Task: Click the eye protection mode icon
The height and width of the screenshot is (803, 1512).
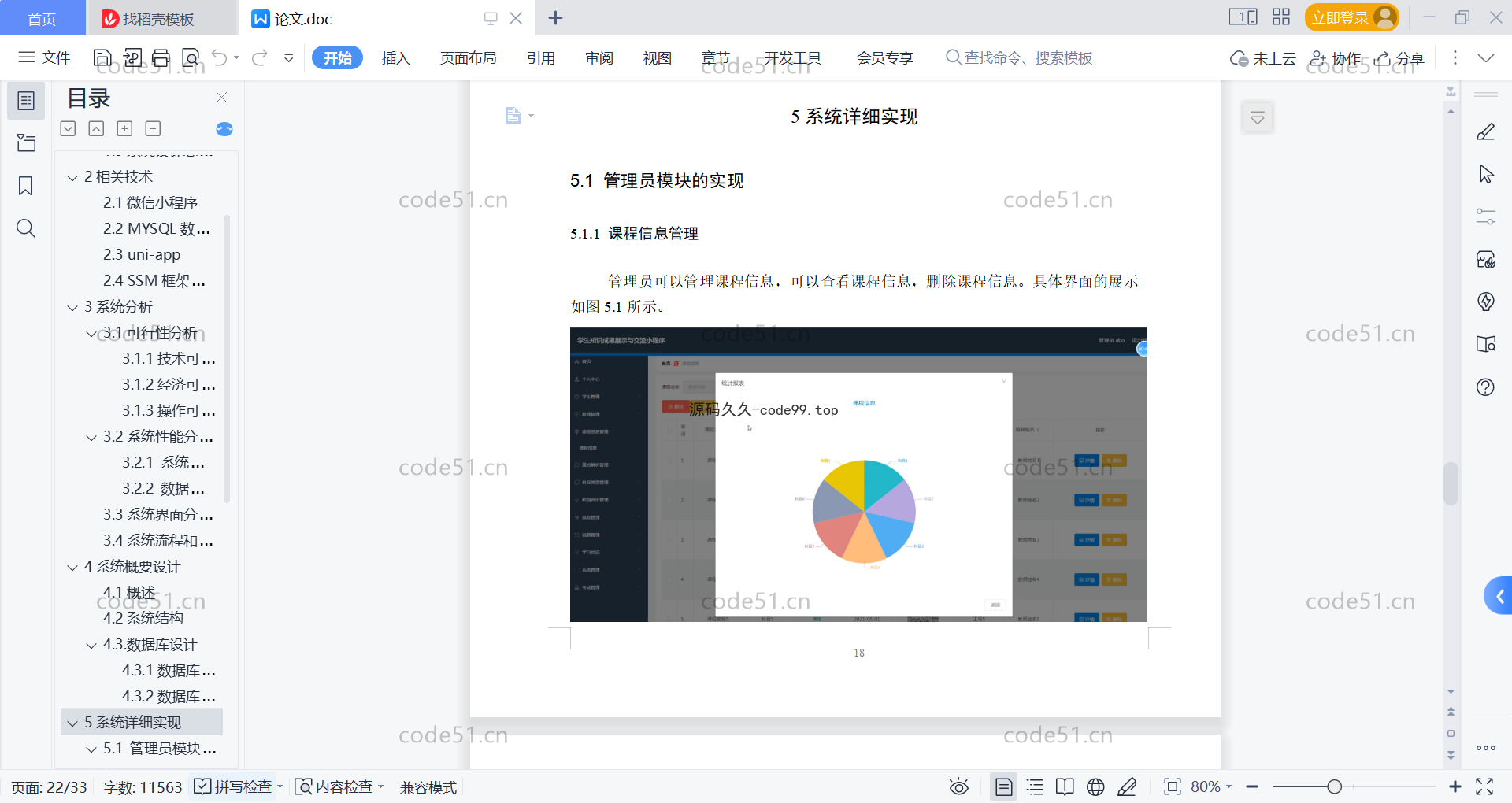Action: [x=958, y=786]
